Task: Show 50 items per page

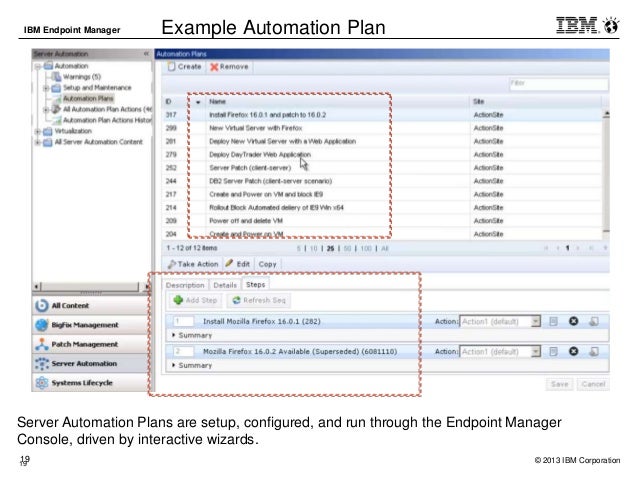Action: [347, 248]
